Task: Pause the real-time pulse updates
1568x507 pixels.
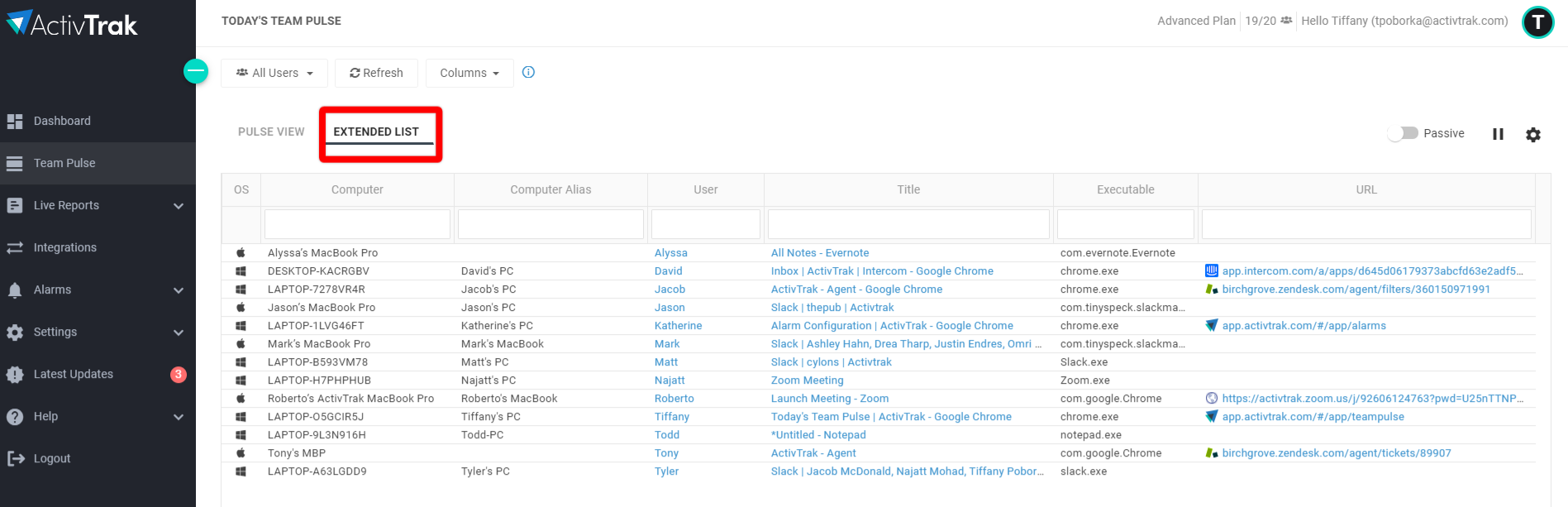Action: (x=1498, y=134)
